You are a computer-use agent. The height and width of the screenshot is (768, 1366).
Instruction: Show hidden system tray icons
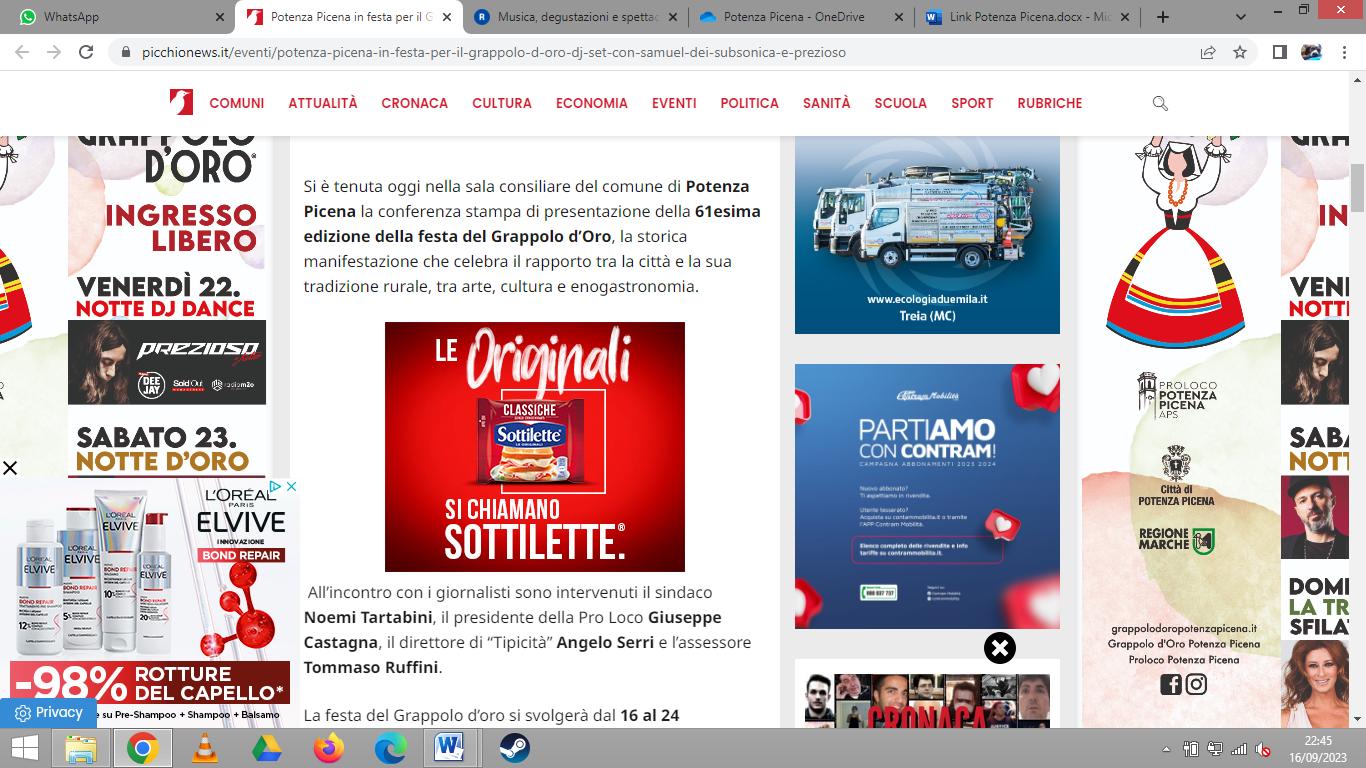(1166, 749)
